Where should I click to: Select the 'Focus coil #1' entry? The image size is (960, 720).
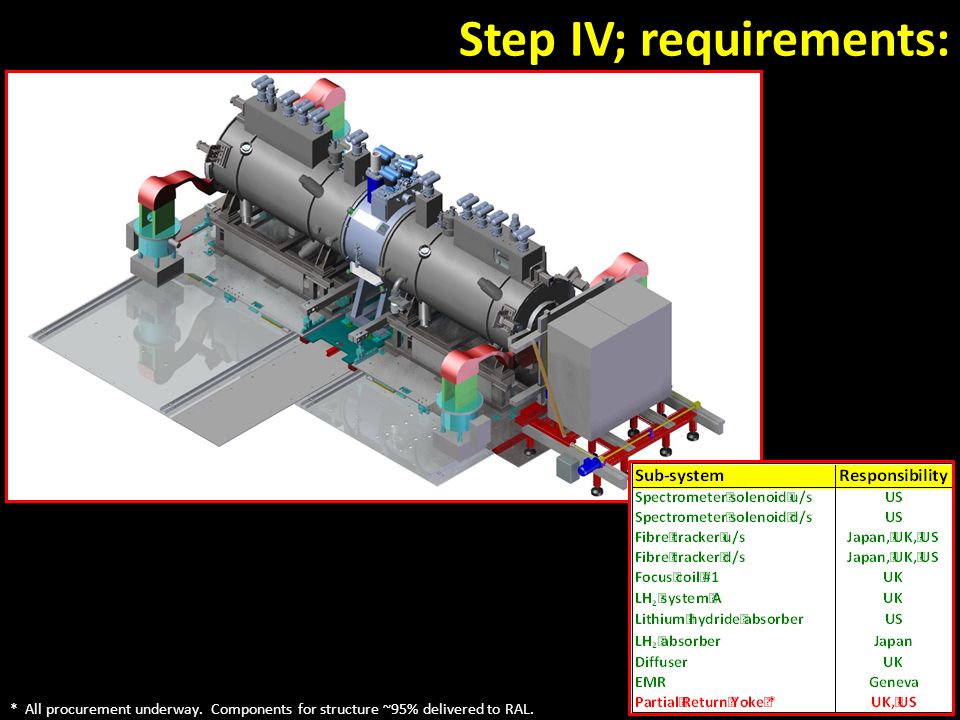[x=677, y=577]
